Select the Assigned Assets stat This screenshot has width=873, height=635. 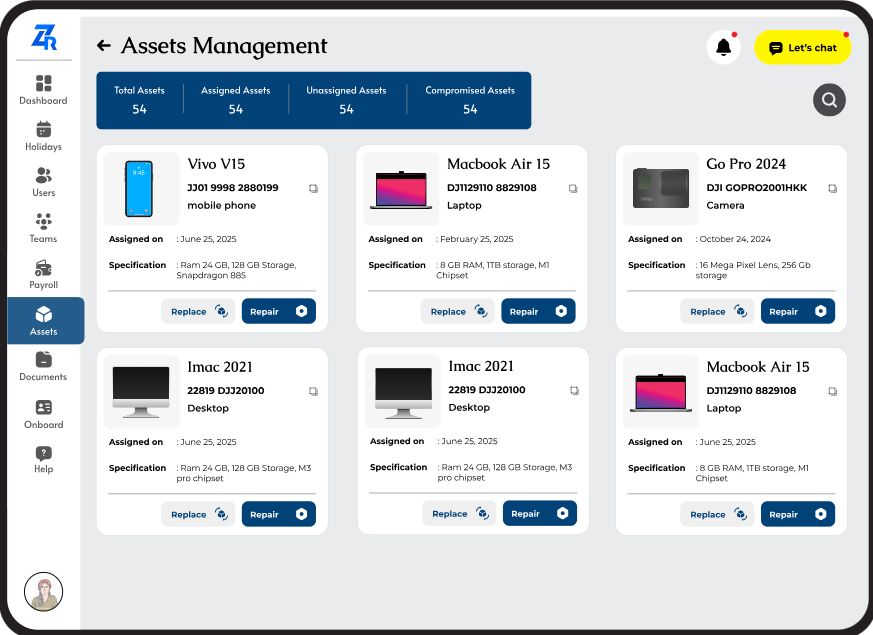pos(236,100)
